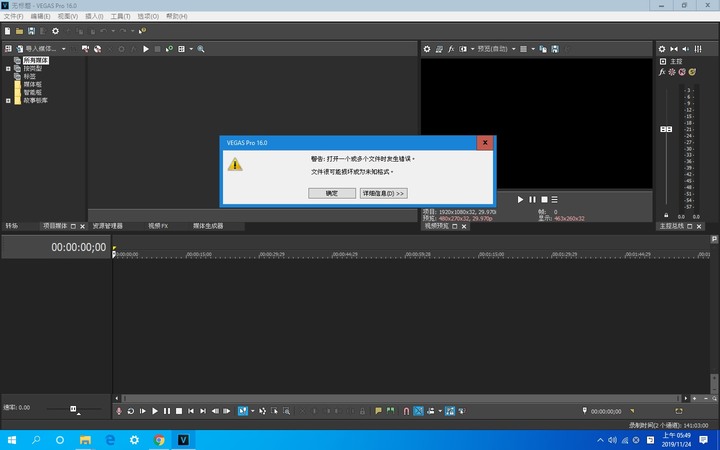720x450 pixels.
Task: Insert a marker with the yellow flag icon
Action: coord(378,411)
